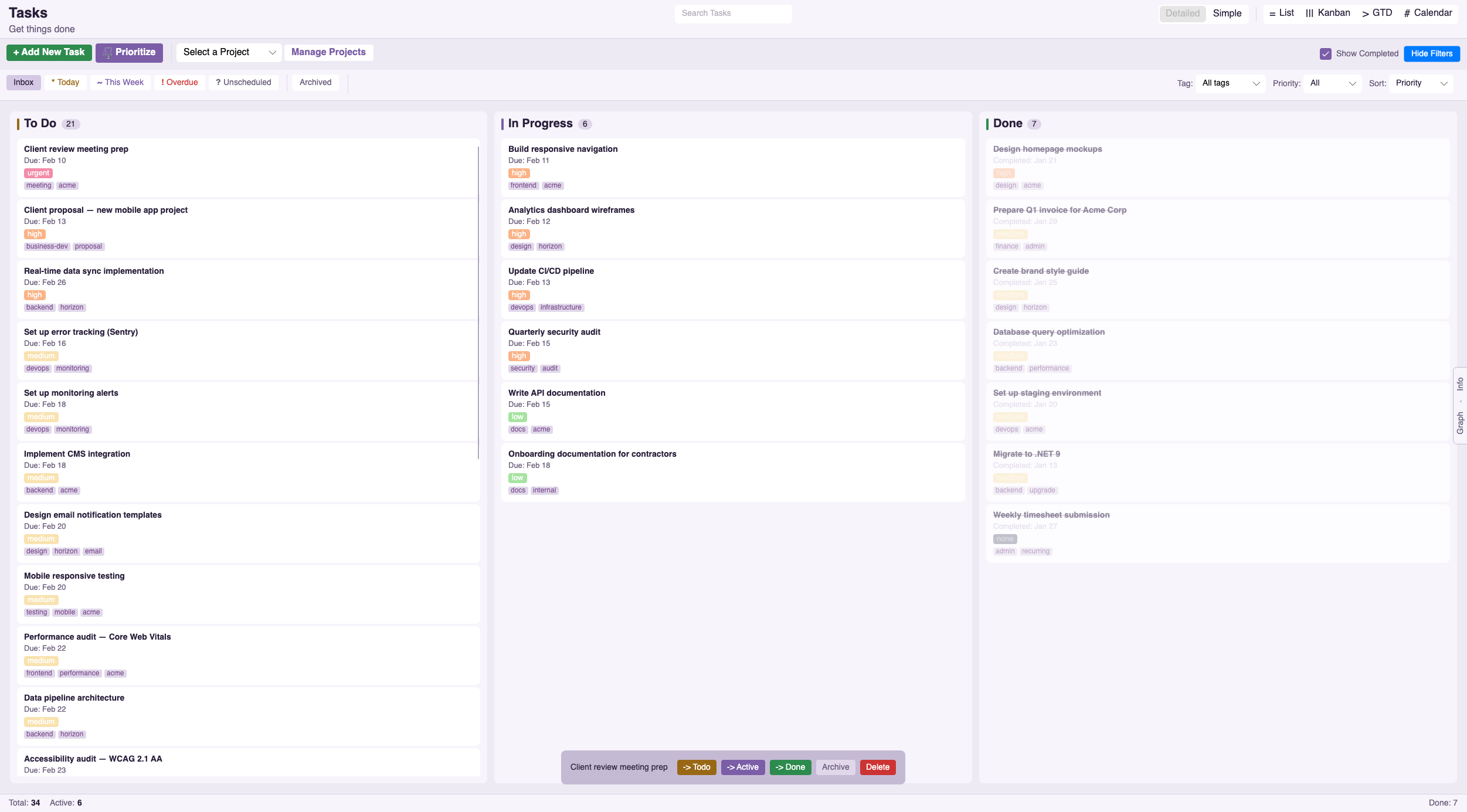The width and height of the screenshot is (1467, 812).
Task: Open the Archived tab
Action: click(315, 82)
